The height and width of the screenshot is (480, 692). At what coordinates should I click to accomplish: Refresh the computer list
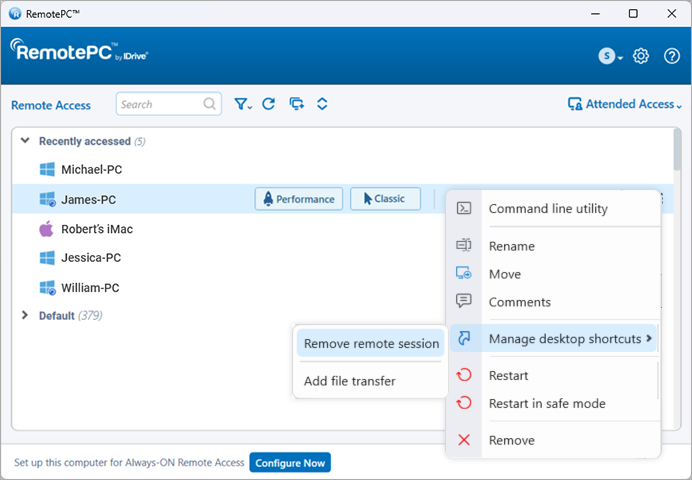(x=268, y=104)
